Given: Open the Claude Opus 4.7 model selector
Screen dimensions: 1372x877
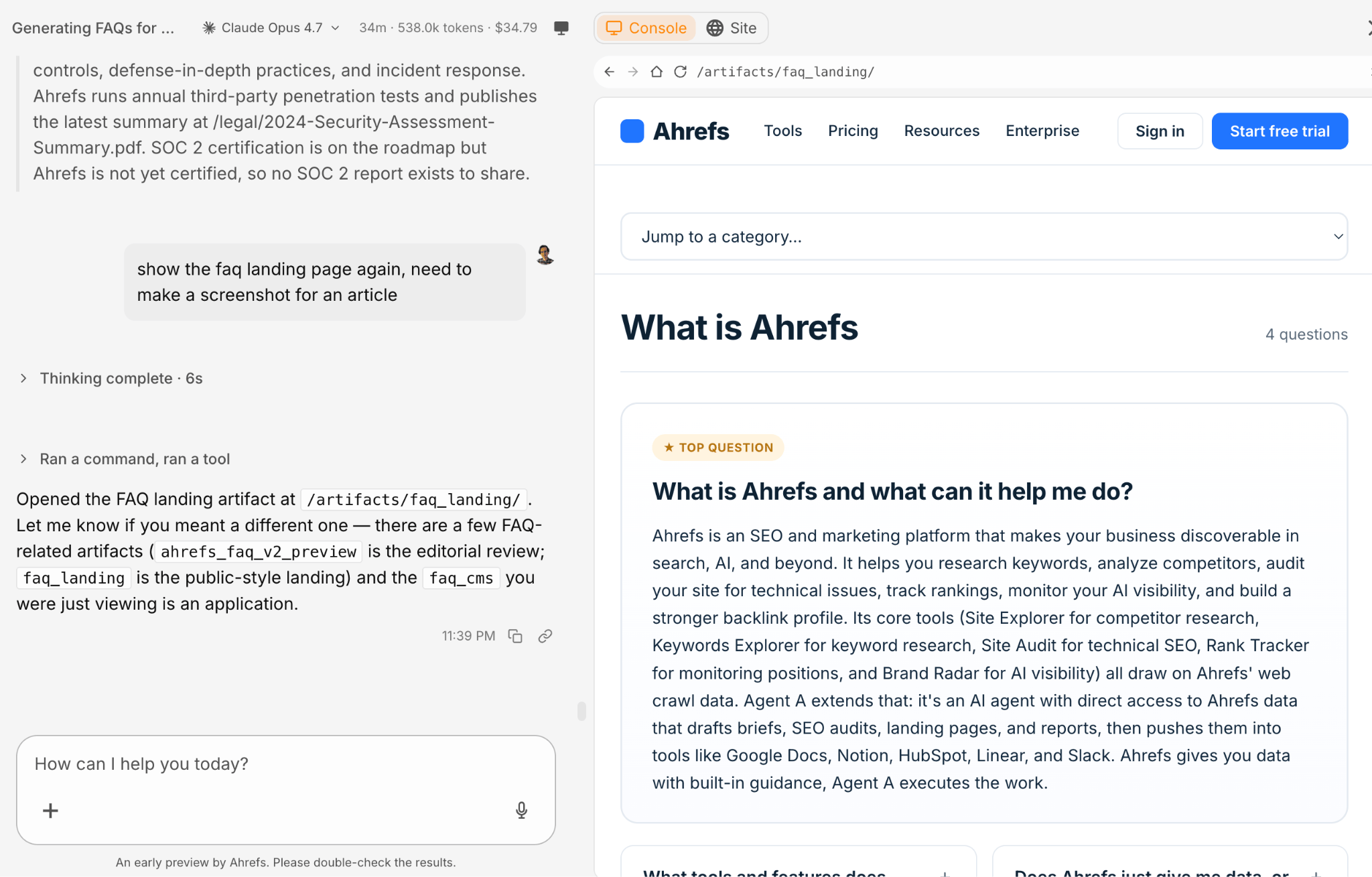Looking at the screenshot, I should click(x=271, y=27).
